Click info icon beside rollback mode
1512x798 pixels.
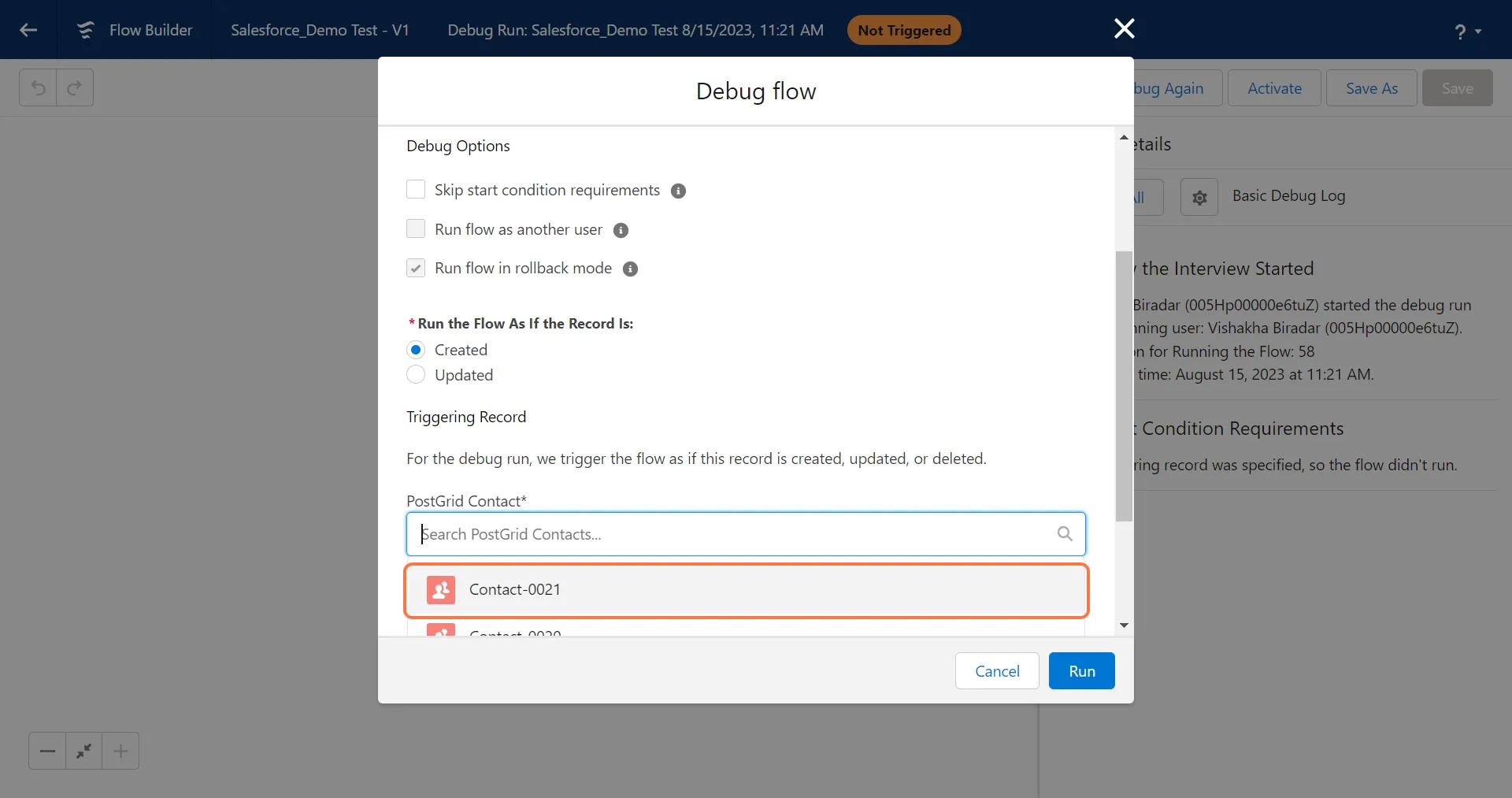click(630, 269)
